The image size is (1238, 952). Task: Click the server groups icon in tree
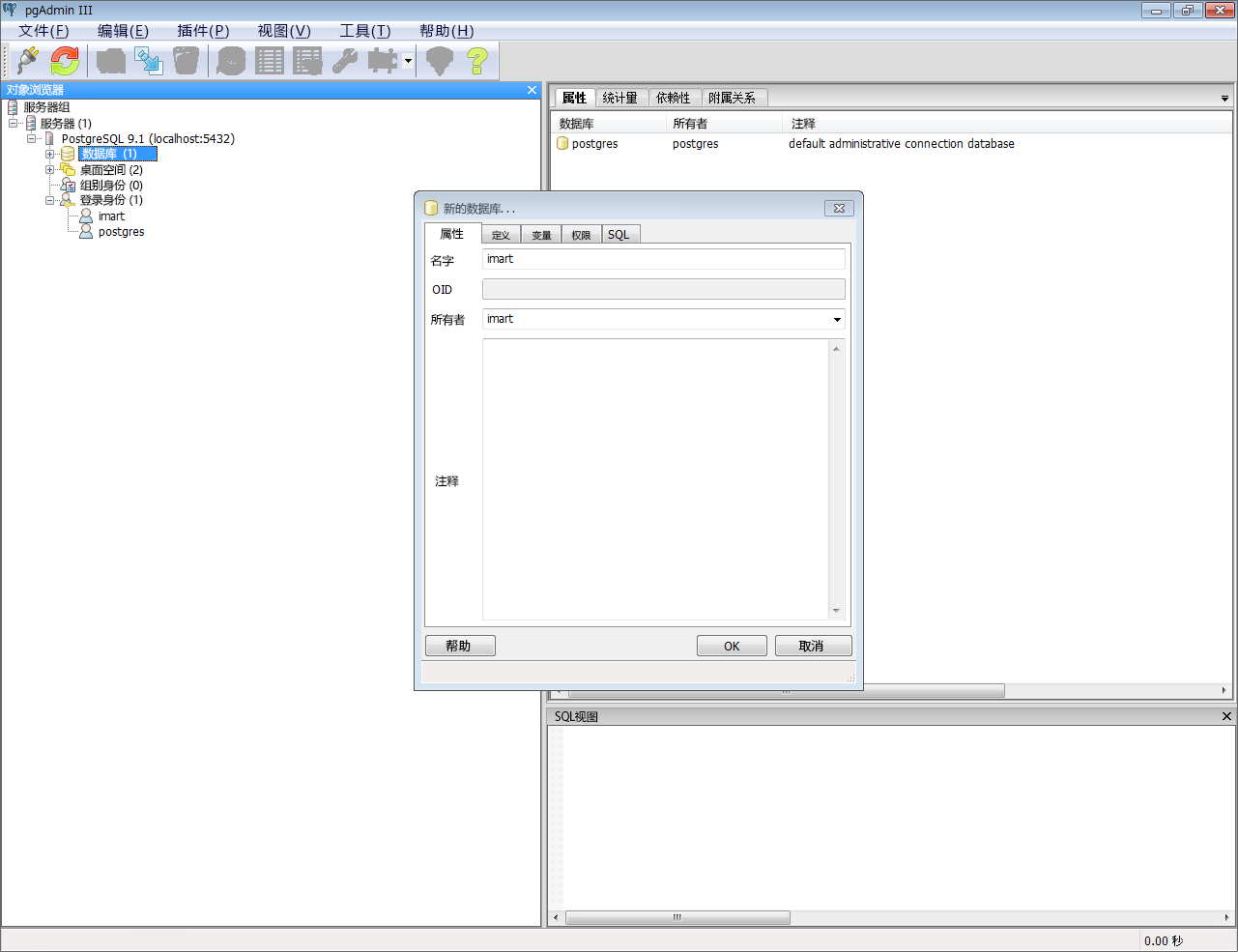pyautogui.click(x=13, y=107)
